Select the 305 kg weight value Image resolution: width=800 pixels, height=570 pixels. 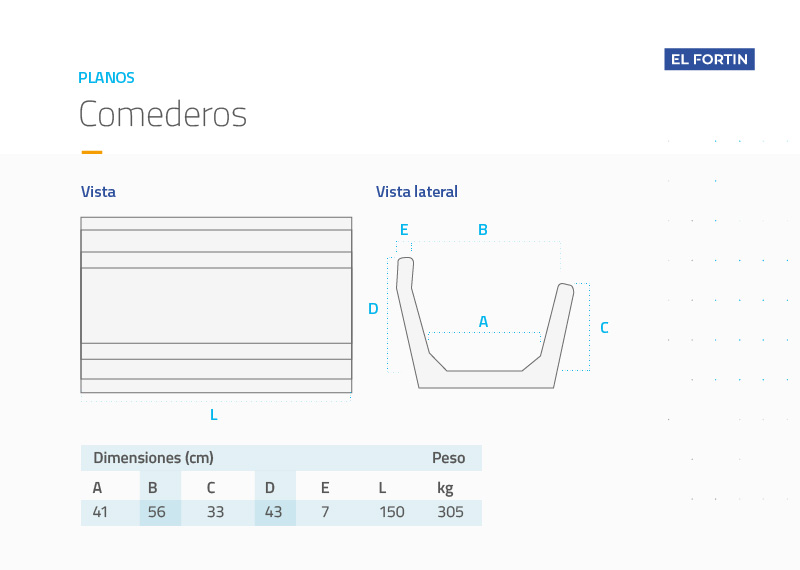(451, 512)
